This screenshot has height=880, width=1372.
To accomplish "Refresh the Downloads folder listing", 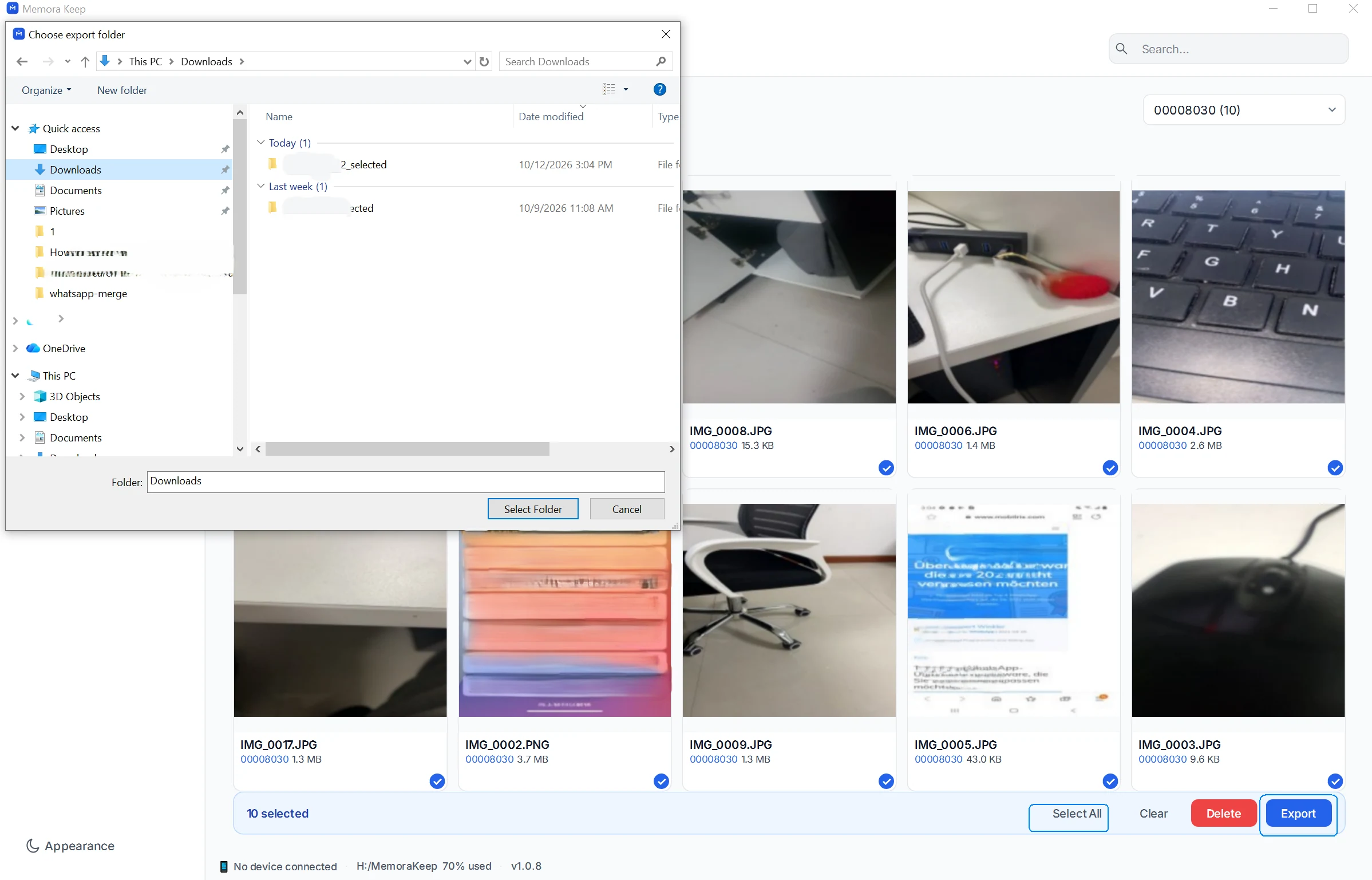I will [484, 61].
